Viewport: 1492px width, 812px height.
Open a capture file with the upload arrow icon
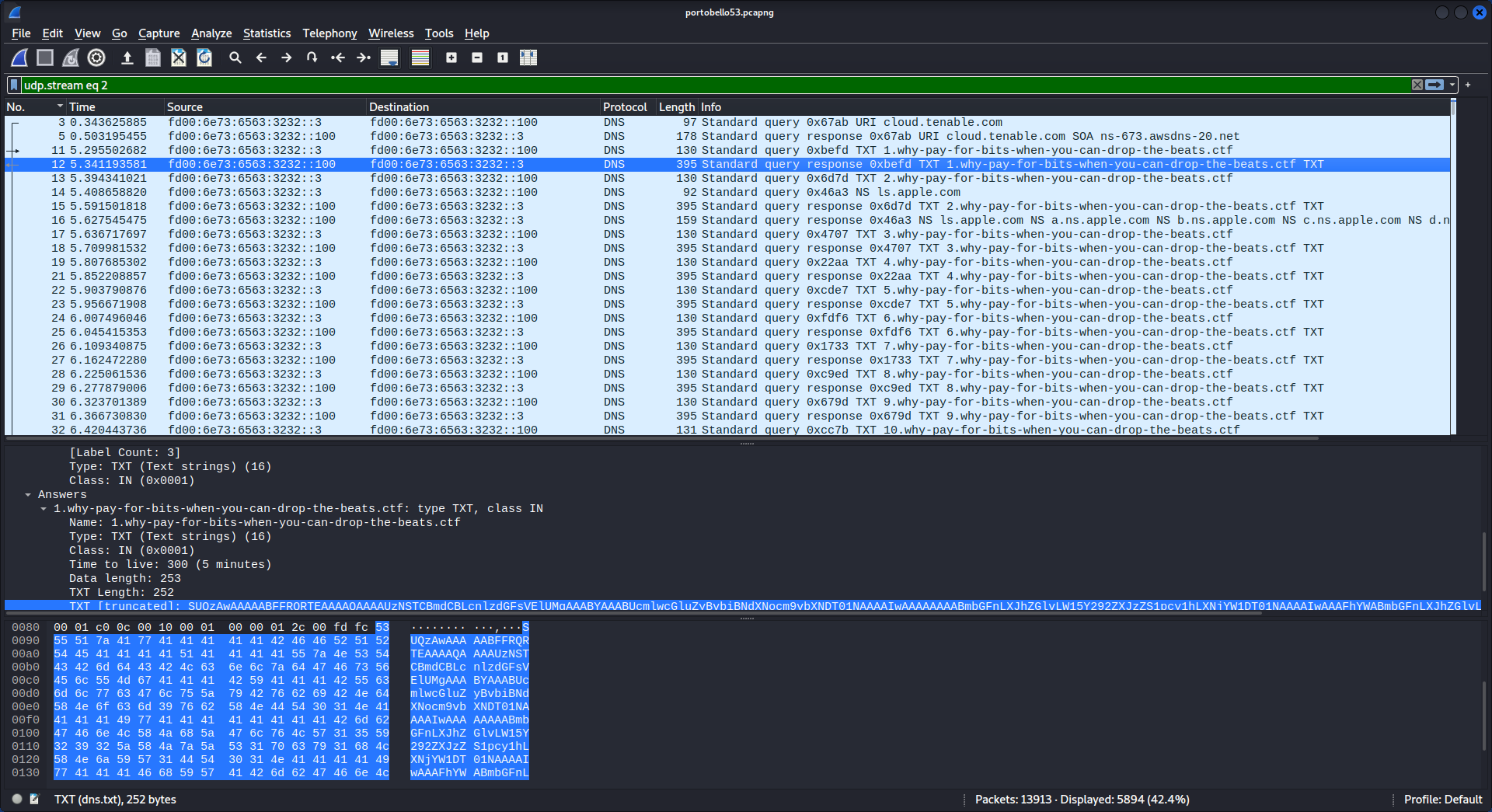click(127, 58)
